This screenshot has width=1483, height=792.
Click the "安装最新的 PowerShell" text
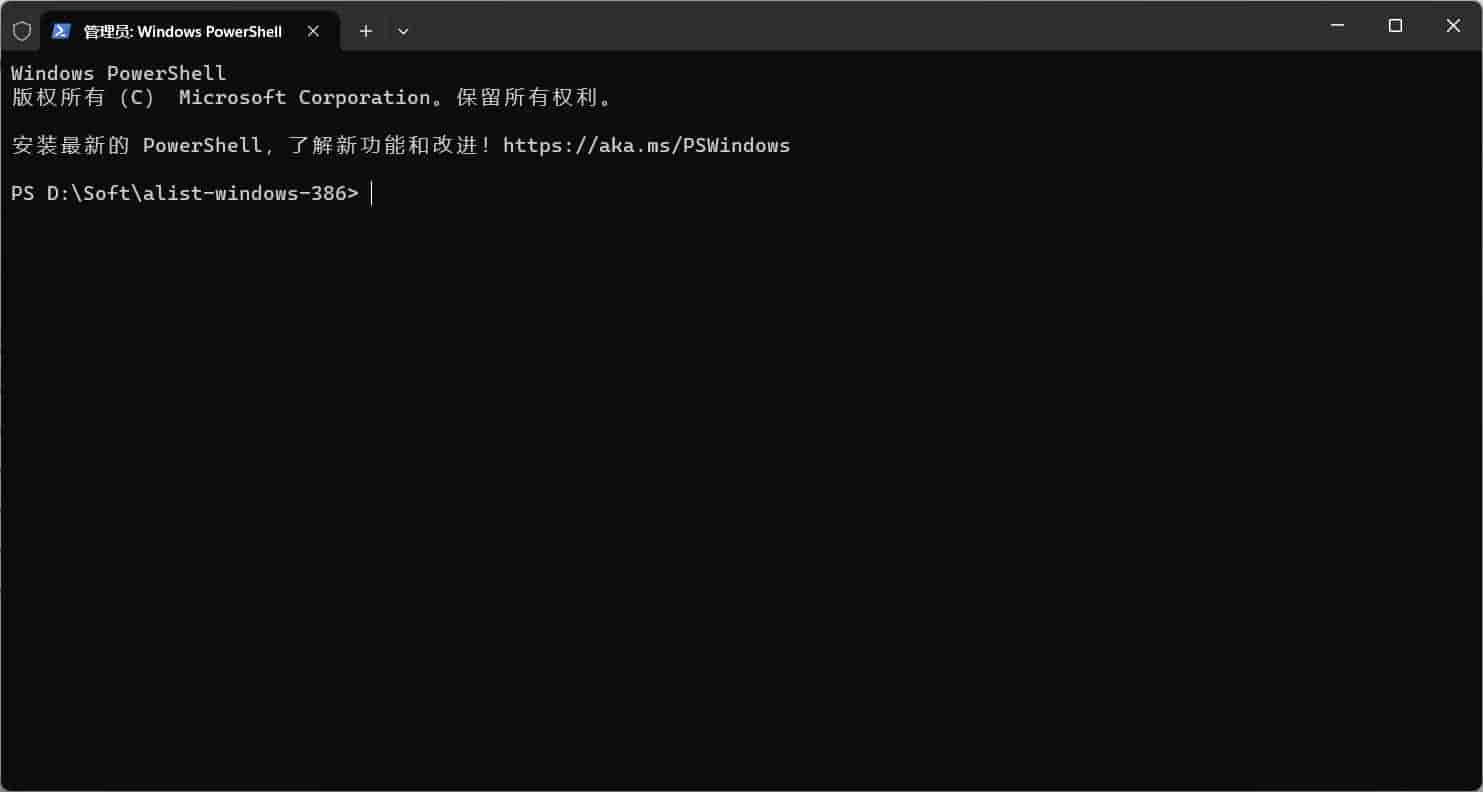coord(136,146)
